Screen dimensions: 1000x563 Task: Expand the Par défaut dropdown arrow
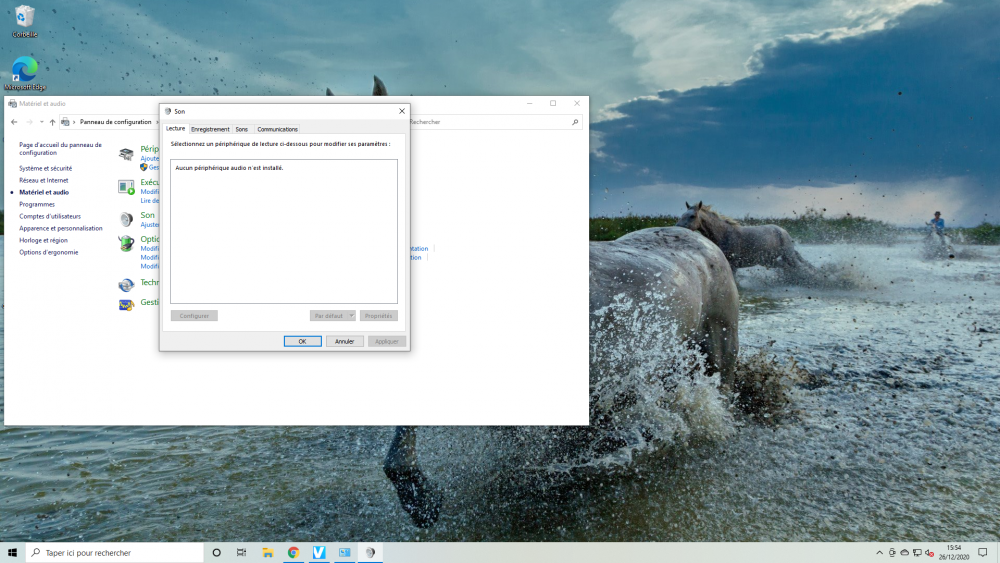(x=351, y=316)
